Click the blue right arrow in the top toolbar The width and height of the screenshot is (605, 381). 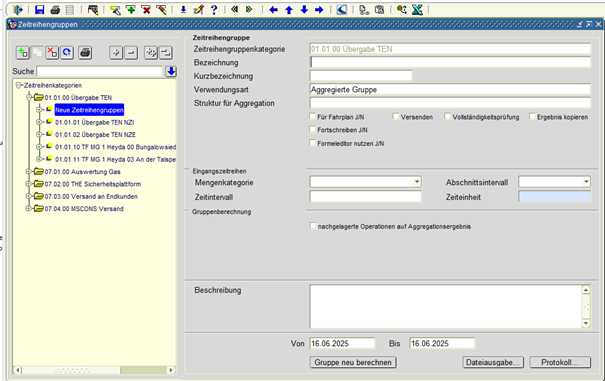point(319,10)
